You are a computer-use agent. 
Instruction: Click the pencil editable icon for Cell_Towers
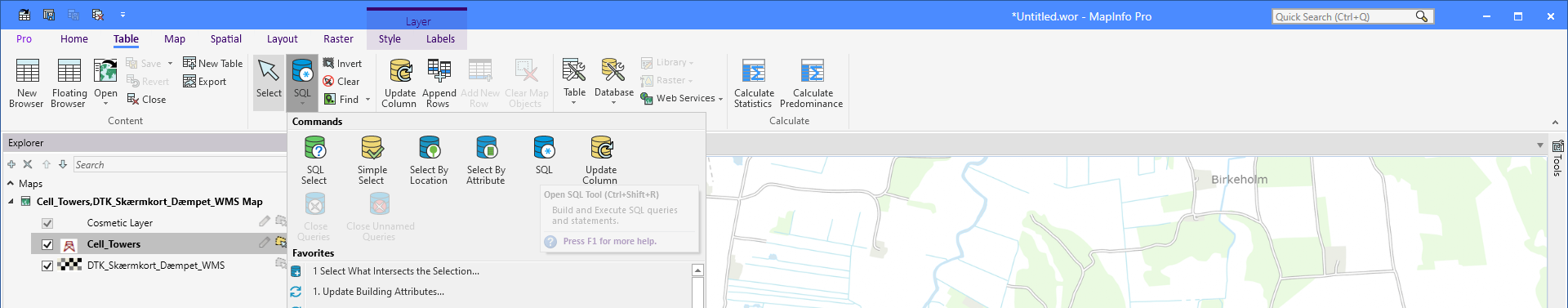[x=265, y=243]
